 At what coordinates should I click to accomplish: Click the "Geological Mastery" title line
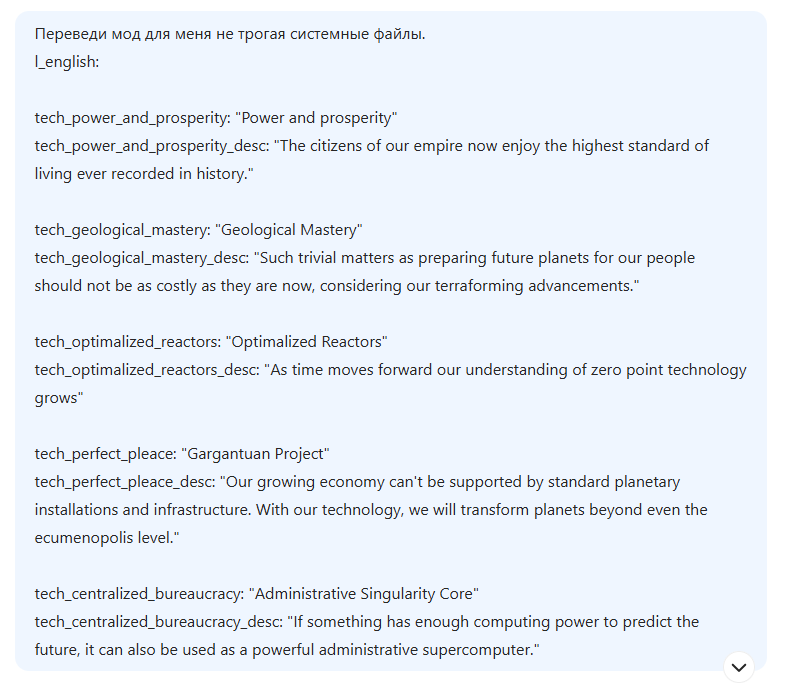[x=198, y=230]
